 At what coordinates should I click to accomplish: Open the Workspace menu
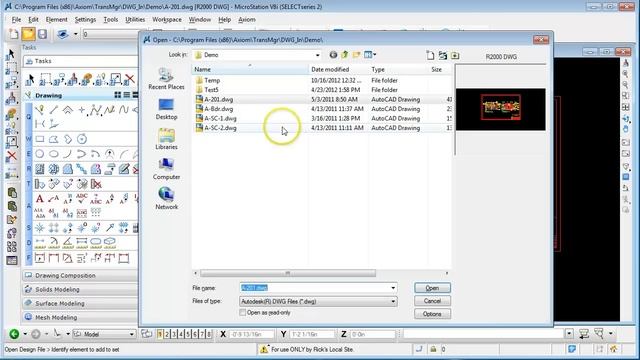click(x=167, y=20)
